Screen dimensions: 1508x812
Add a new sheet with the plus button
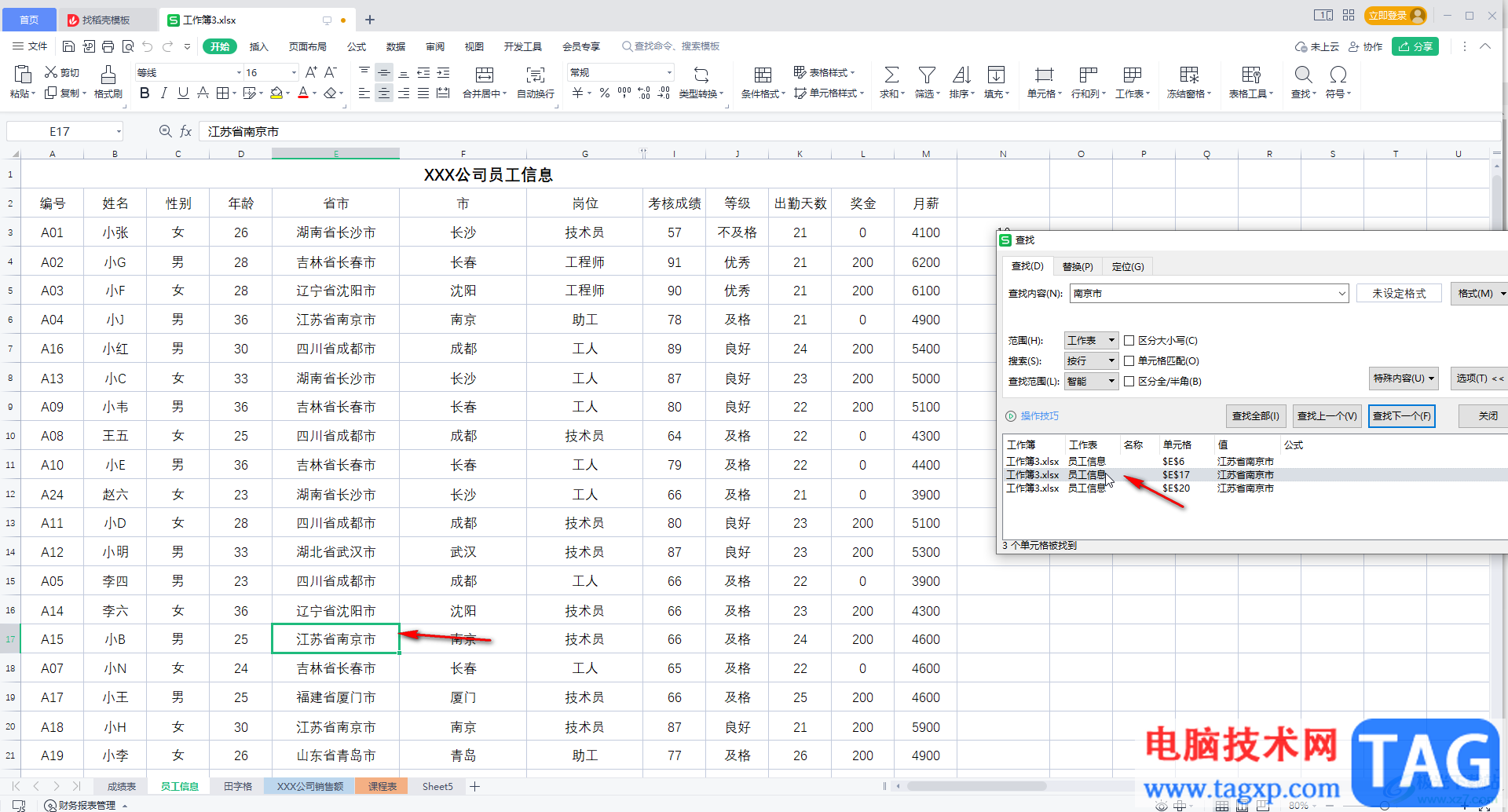pyautogui.click(x=474, y=786)
